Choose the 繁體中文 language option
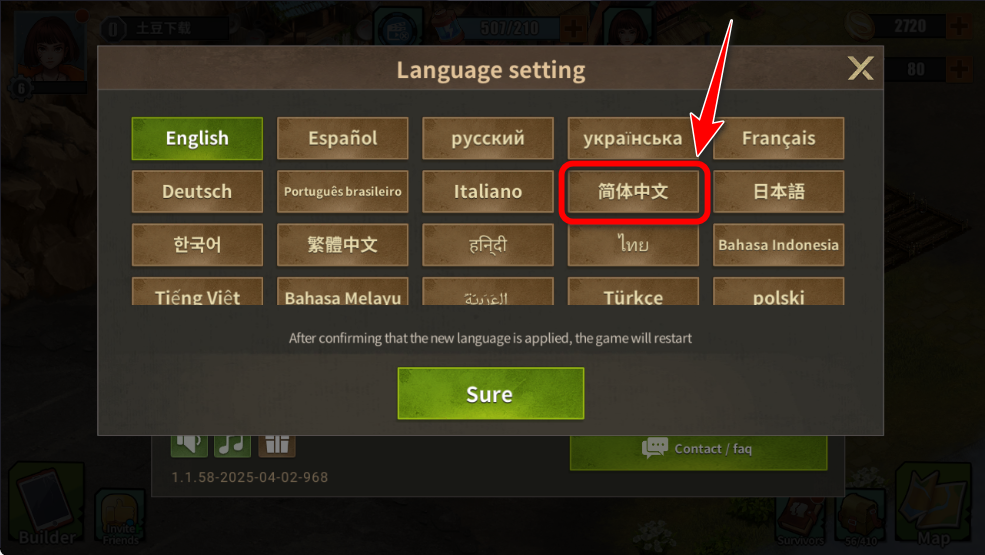Viewport: 985px width, 555px height. click(342, 245)
